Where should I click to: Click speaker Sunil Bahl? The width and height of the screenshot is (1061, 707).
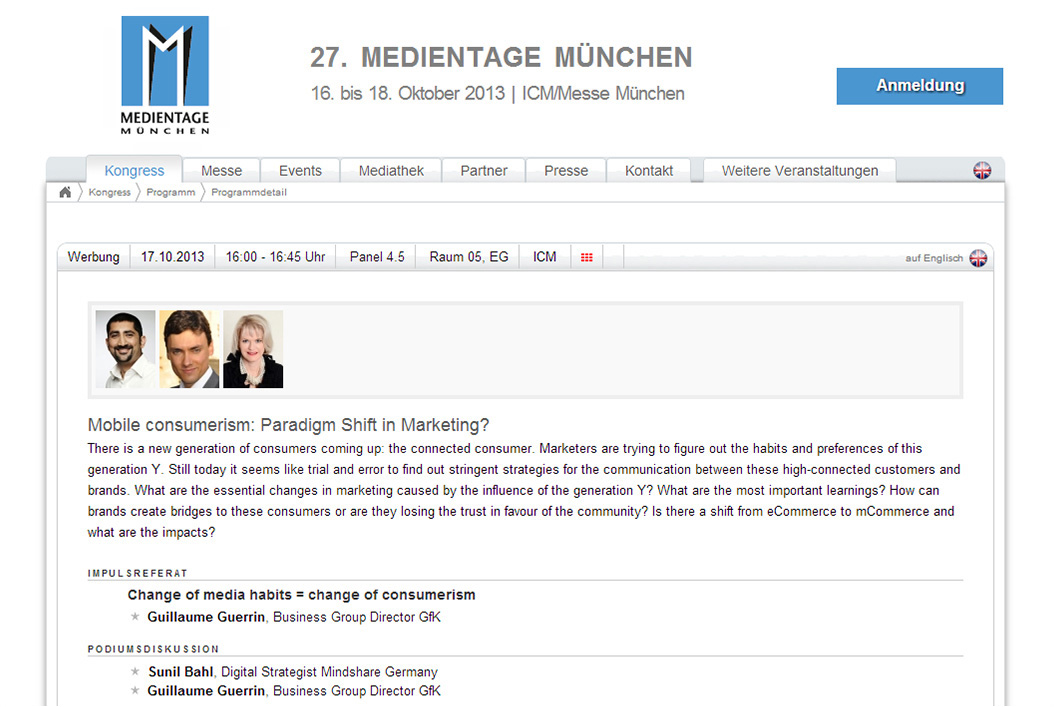point(180,671)
